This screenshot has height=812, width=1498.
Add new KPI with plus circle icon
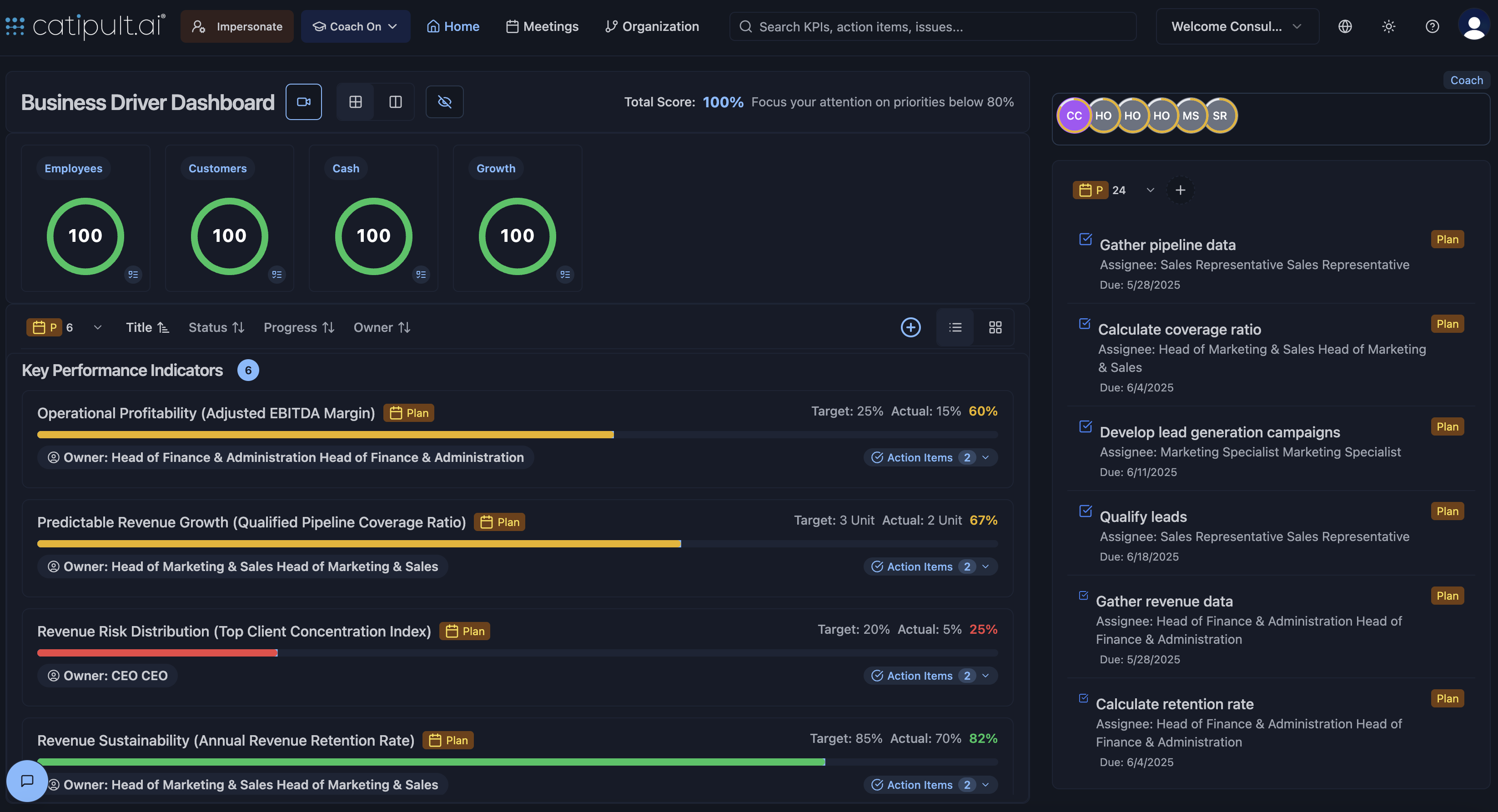(910, 327)
